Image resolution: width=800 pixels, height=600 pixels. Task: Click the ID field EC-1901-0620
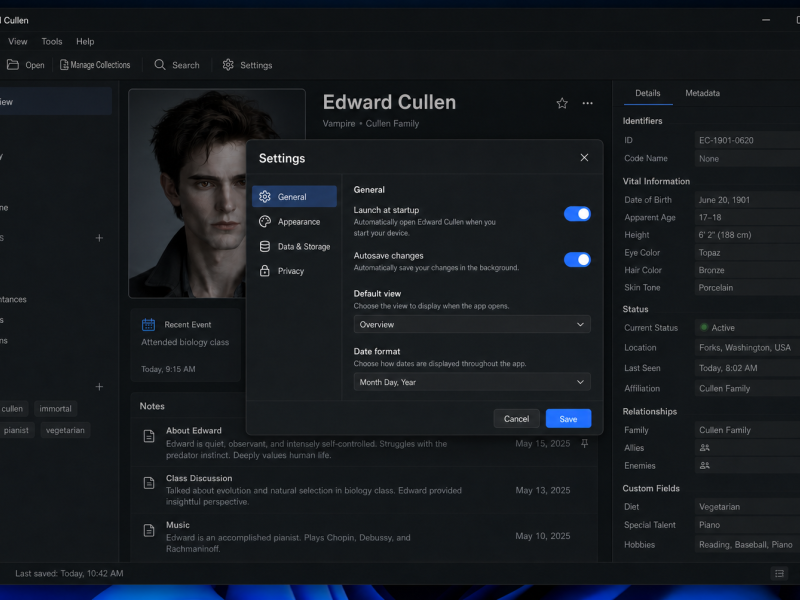747,140
